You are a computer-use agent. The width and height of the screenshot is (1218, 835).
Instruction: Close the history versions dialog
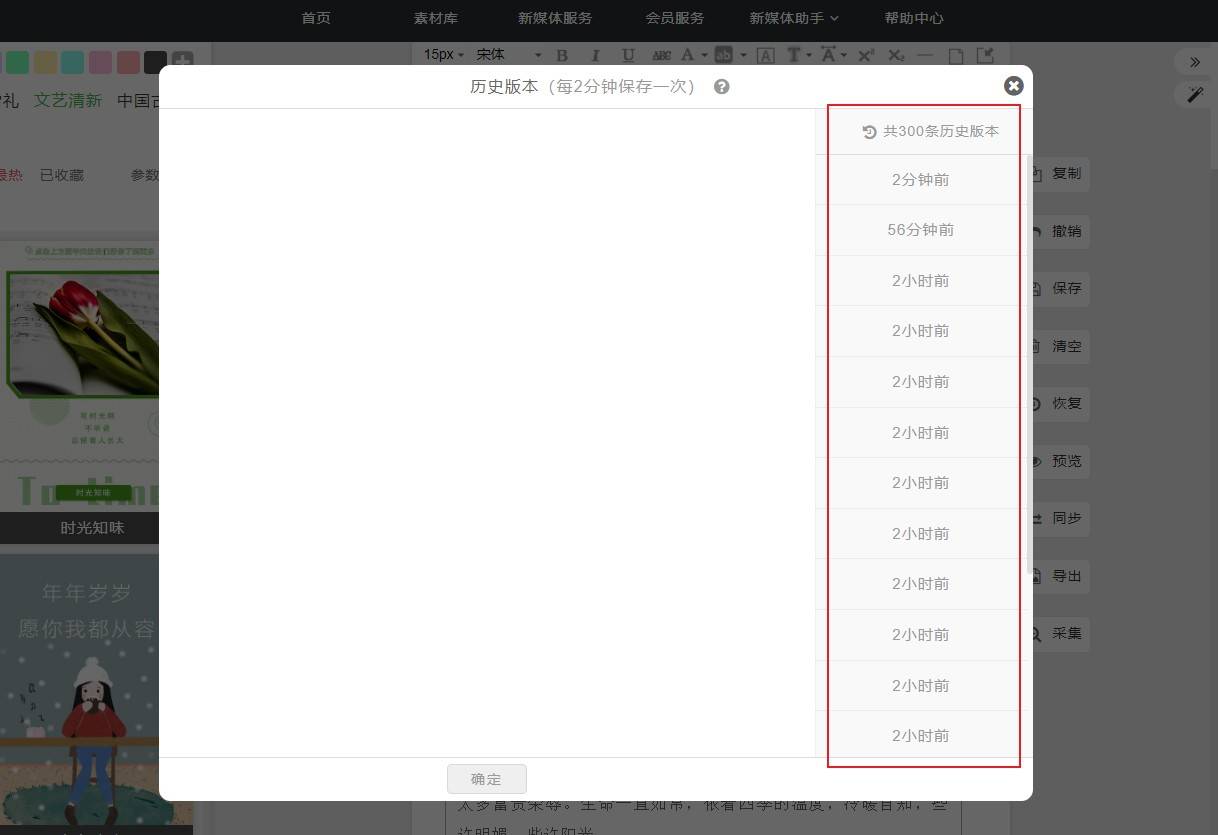pos(1013,86)
